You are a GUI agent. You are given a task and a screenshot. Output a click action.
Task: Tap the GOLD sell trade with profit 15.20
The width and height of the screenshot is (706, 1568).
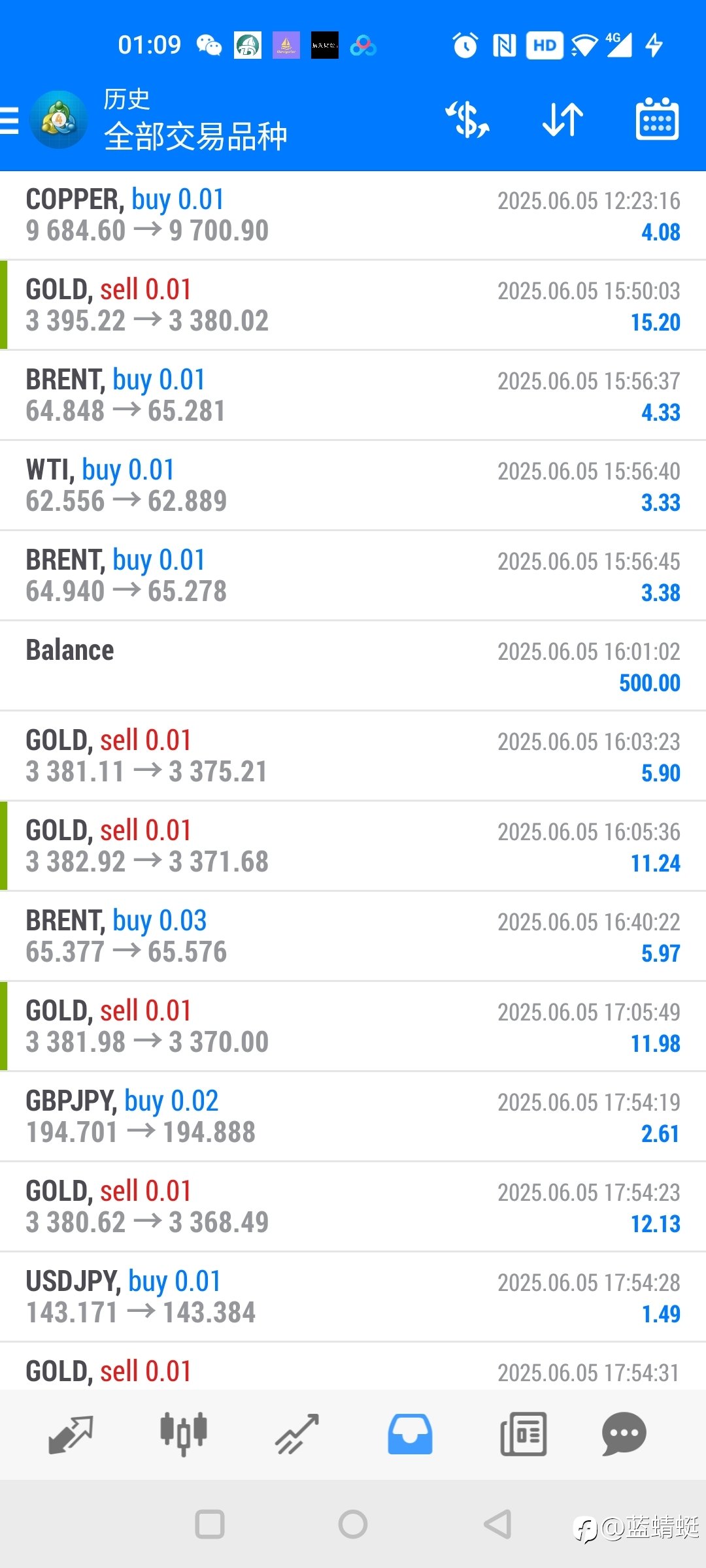(353, 305)
